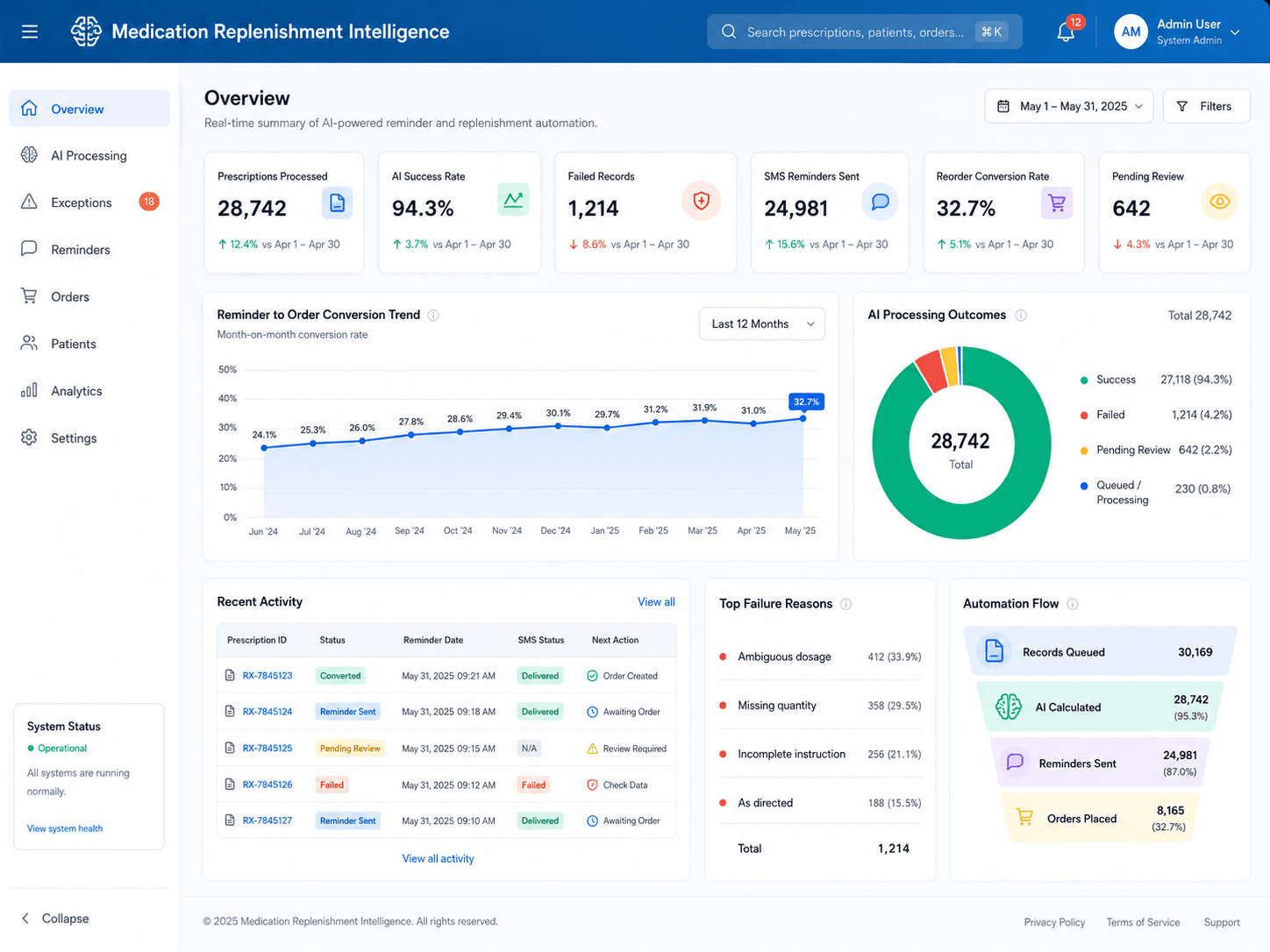Click the Orders Placed cart icon
This screenshot has width=1270, height=952.
coord(1024,818)
